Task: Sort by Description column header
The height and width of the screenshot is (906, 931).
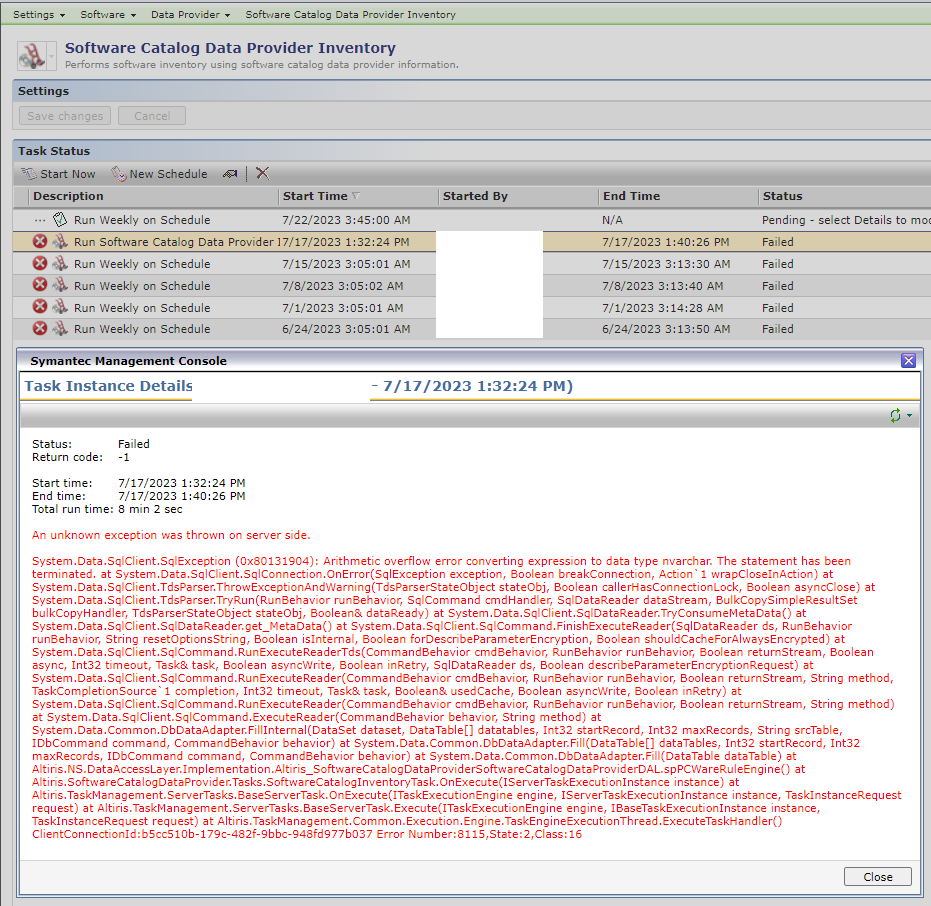Action: point(68,196)
